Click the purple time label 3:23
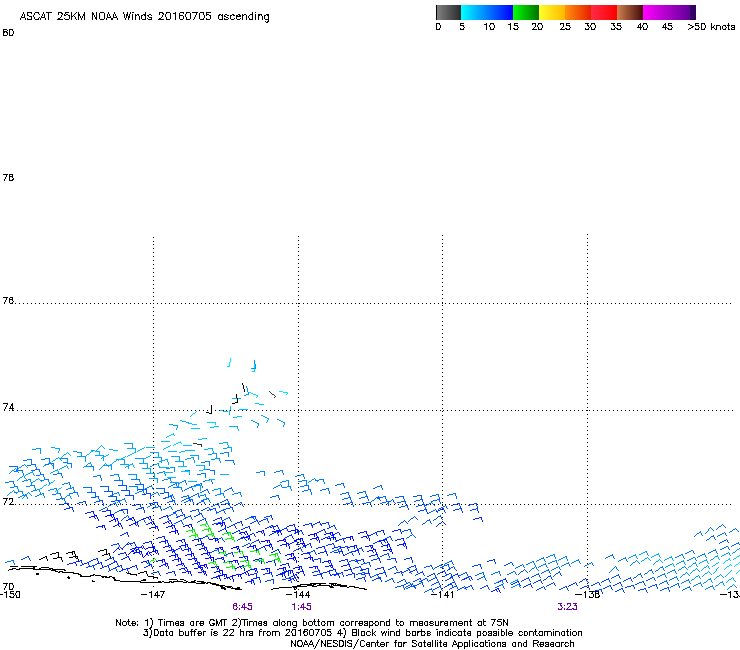Screen dimensions: 740x650 click(567, 607)
